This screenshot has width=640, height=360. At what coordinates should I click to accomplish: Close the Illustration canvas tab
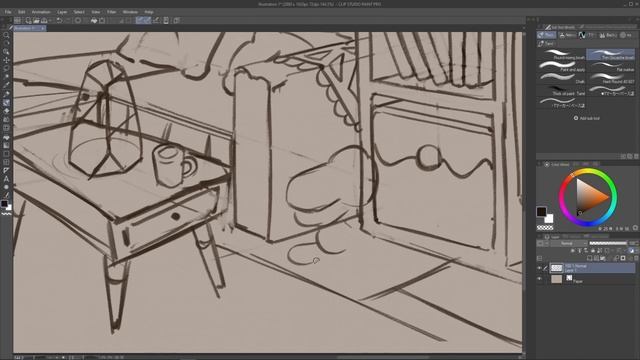(42, 28)
